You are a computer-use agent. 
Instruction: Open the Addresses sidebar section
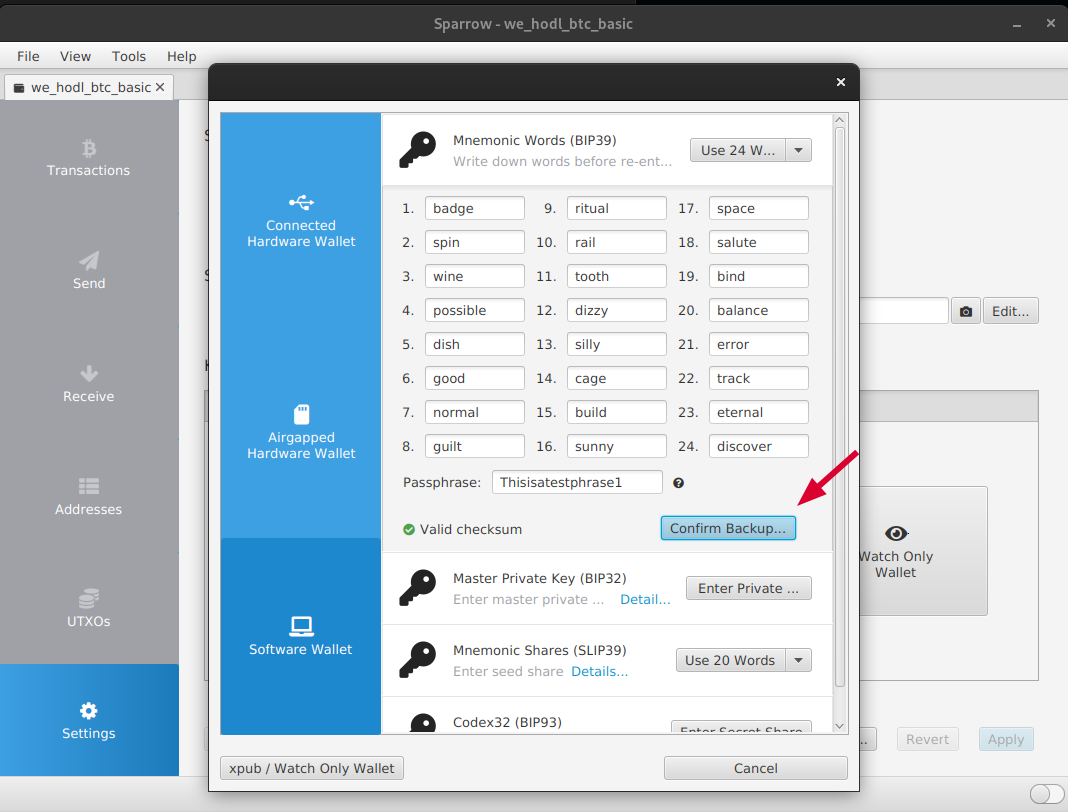coord(89,497)
